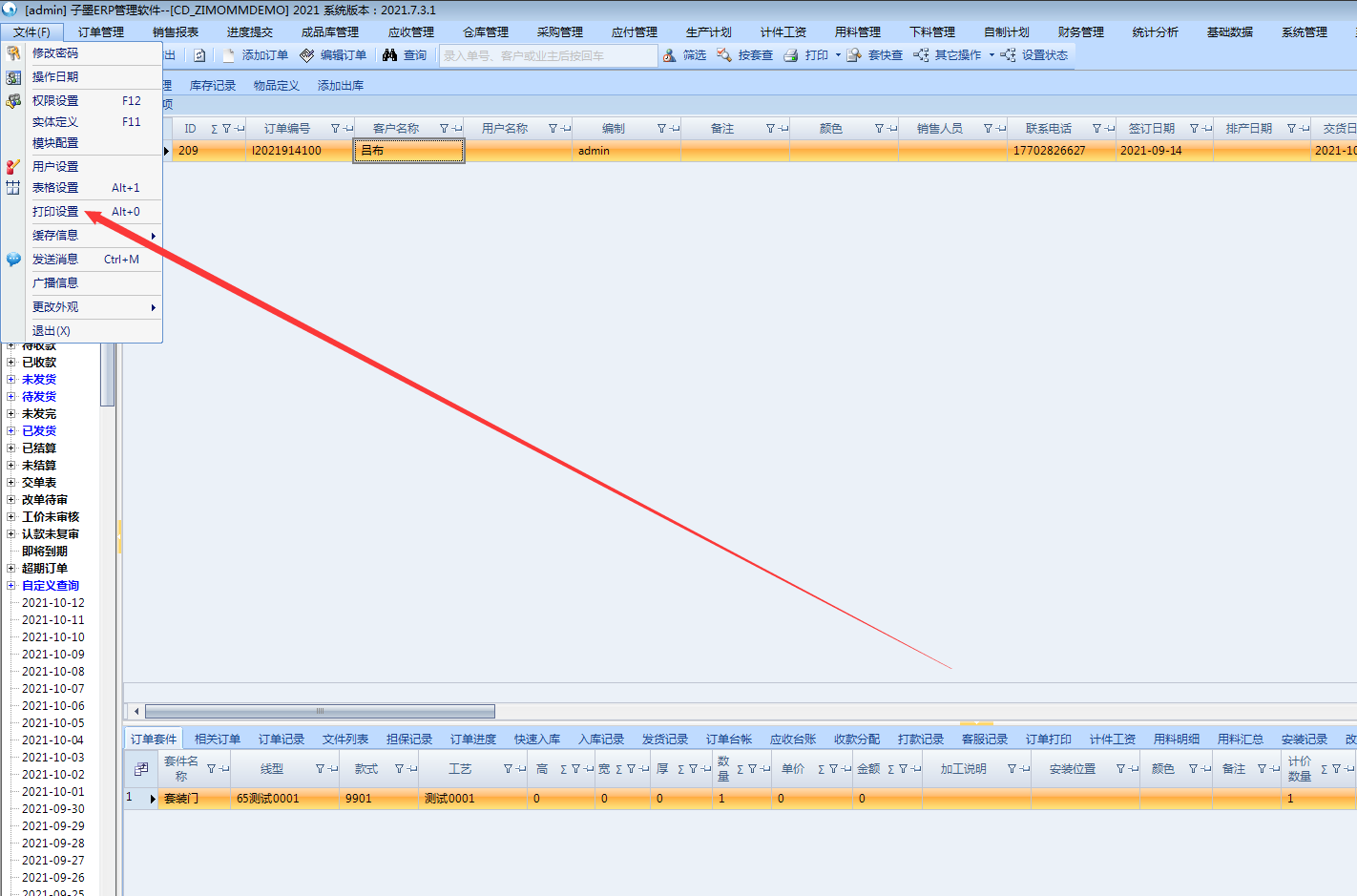This screenshot has width=1357, height=896.
Task: Expand the 已收款 tree node
Action: tap(11, 363)
